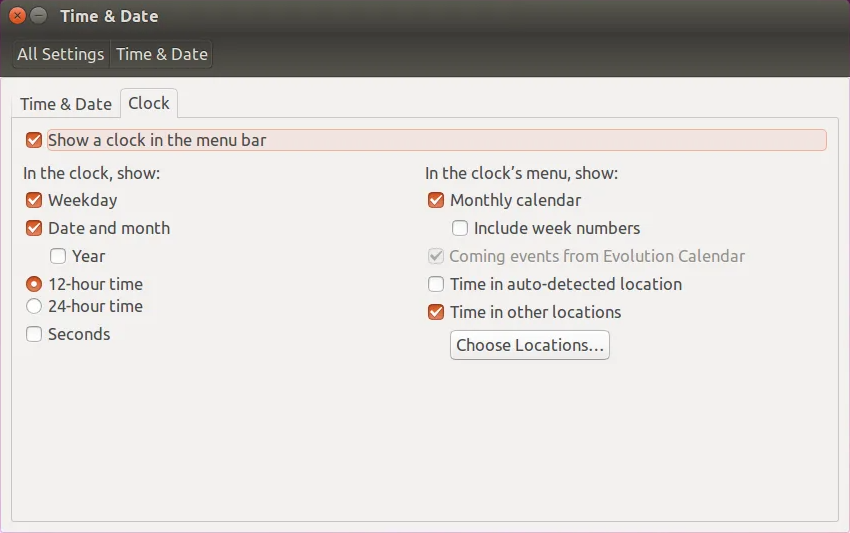Enable Seconds in the clock
The height and width of the screenshot is (533, 850).
pyautogui.click(x=34, y=334)
